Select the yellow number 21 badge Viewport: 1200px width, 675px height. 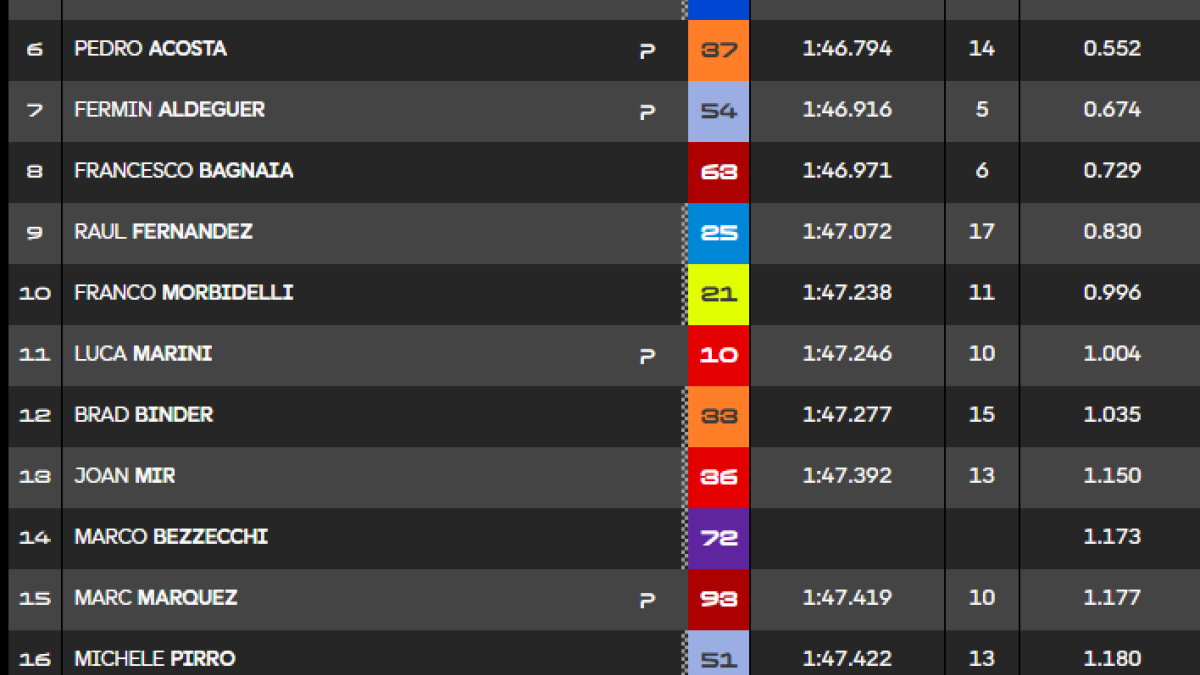tap(718, 294)
